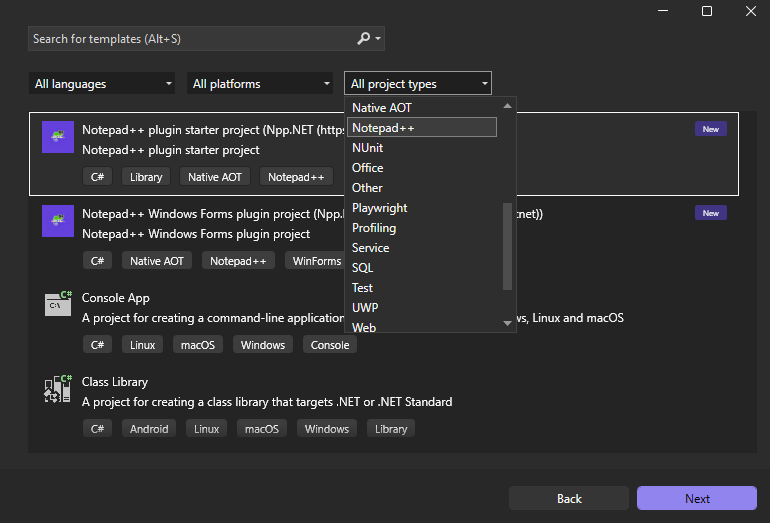Click the dropdown list scrollbar thumb

pos(507,247)
